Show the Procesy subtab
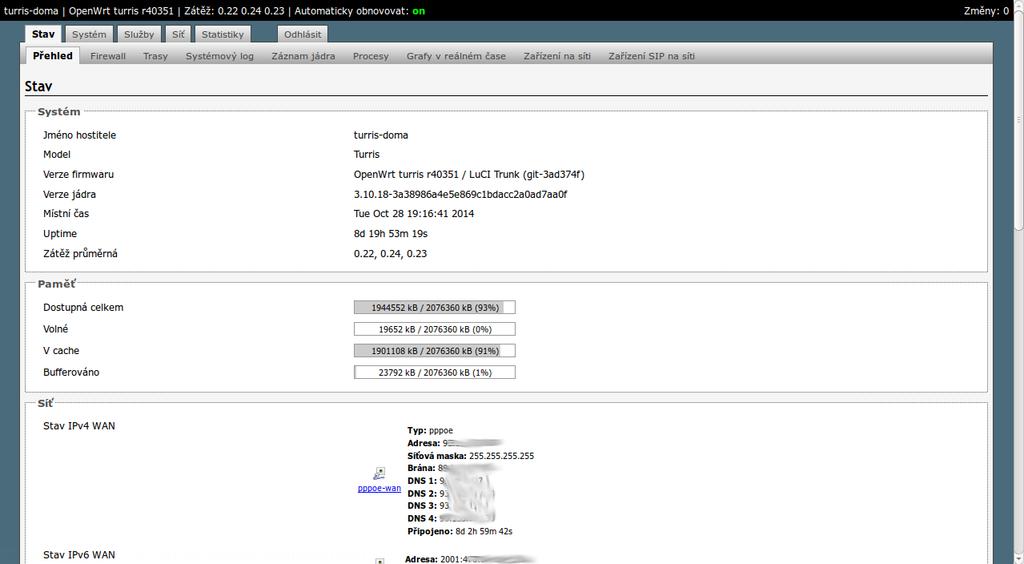Screen dimensions: 1024x564 click(x=371, y=56)
